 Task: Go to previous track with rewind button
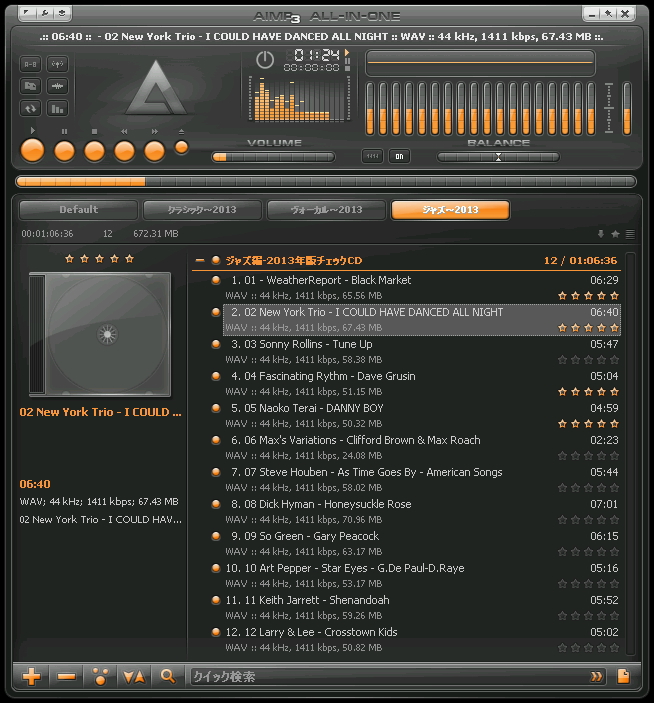pyautogui.click(x=125, y=151)
